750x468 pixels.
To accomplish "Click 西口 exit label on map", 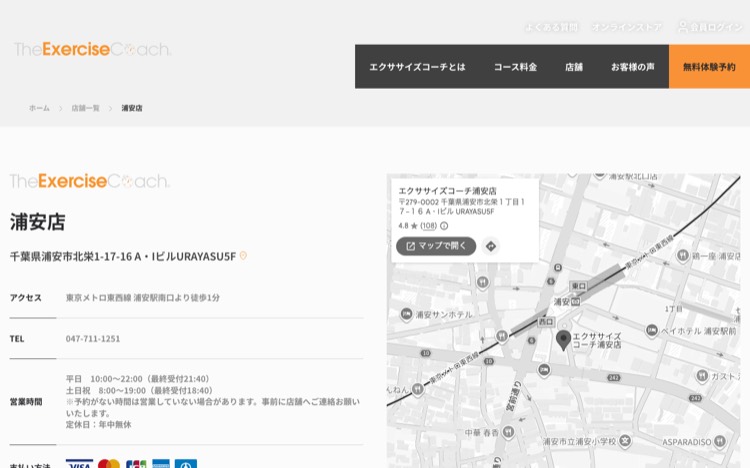I will click(x=546, y=322).
